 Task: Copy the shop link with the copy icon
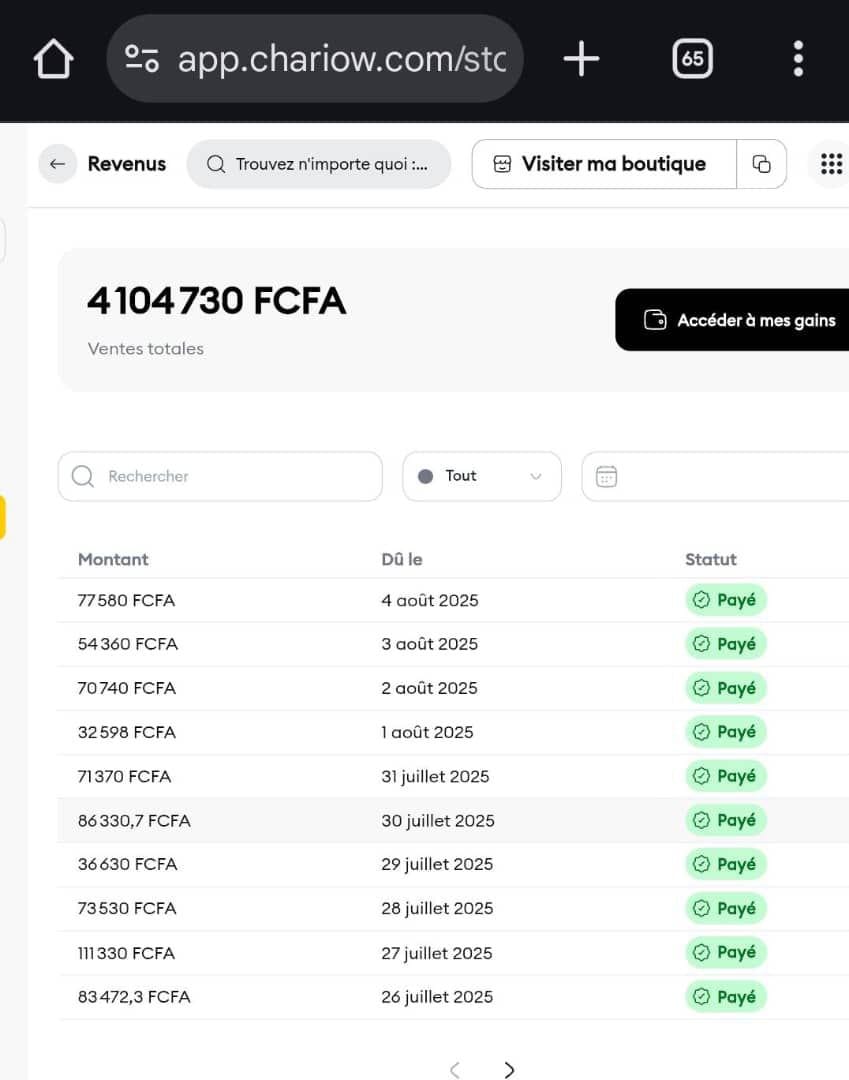coord(762,164)
